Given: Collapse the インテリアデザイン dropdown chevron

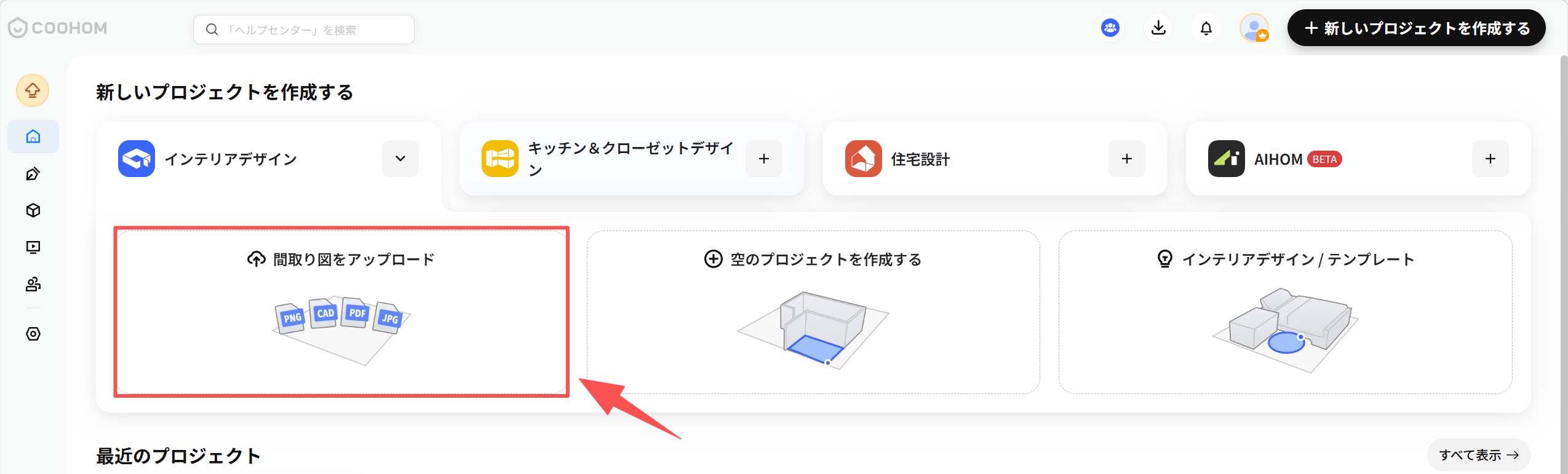Looking at the screenshot, I should [400, 159].
